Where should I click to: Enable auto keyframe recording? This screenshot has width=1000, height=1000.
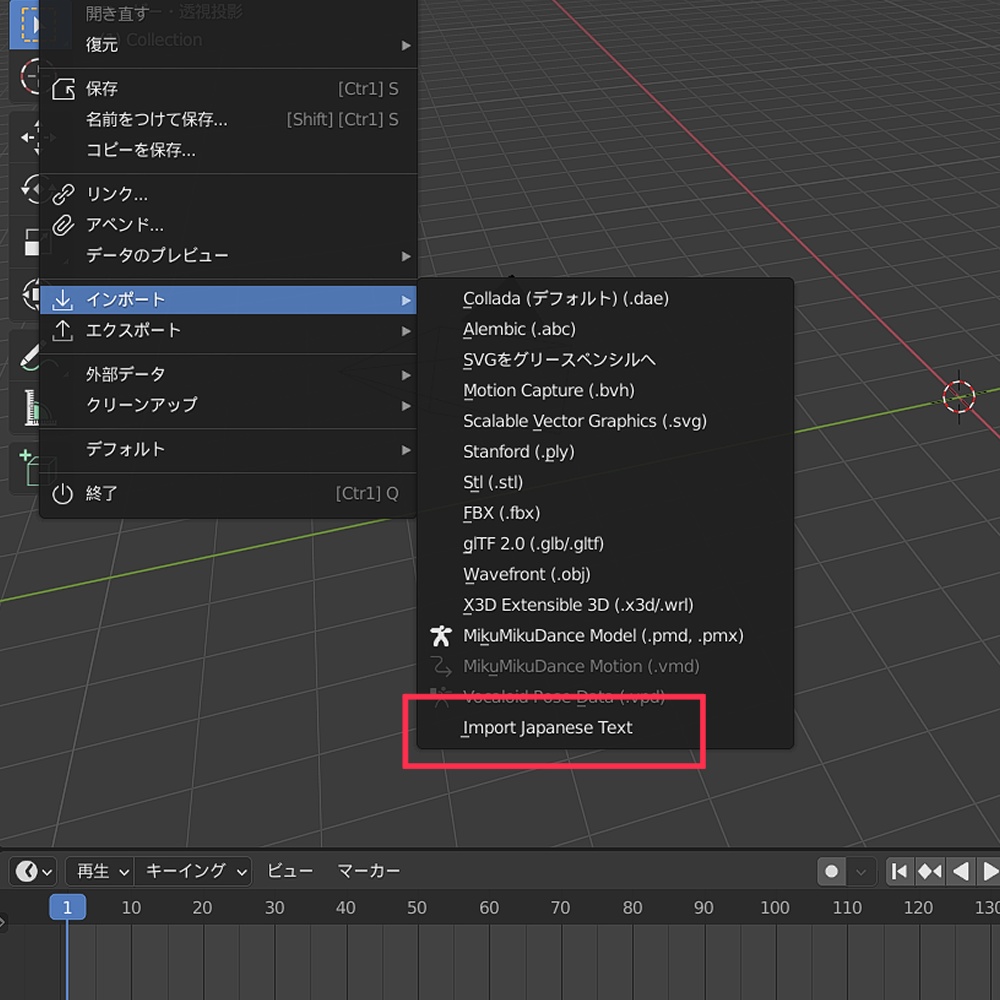tap(830, 871)
